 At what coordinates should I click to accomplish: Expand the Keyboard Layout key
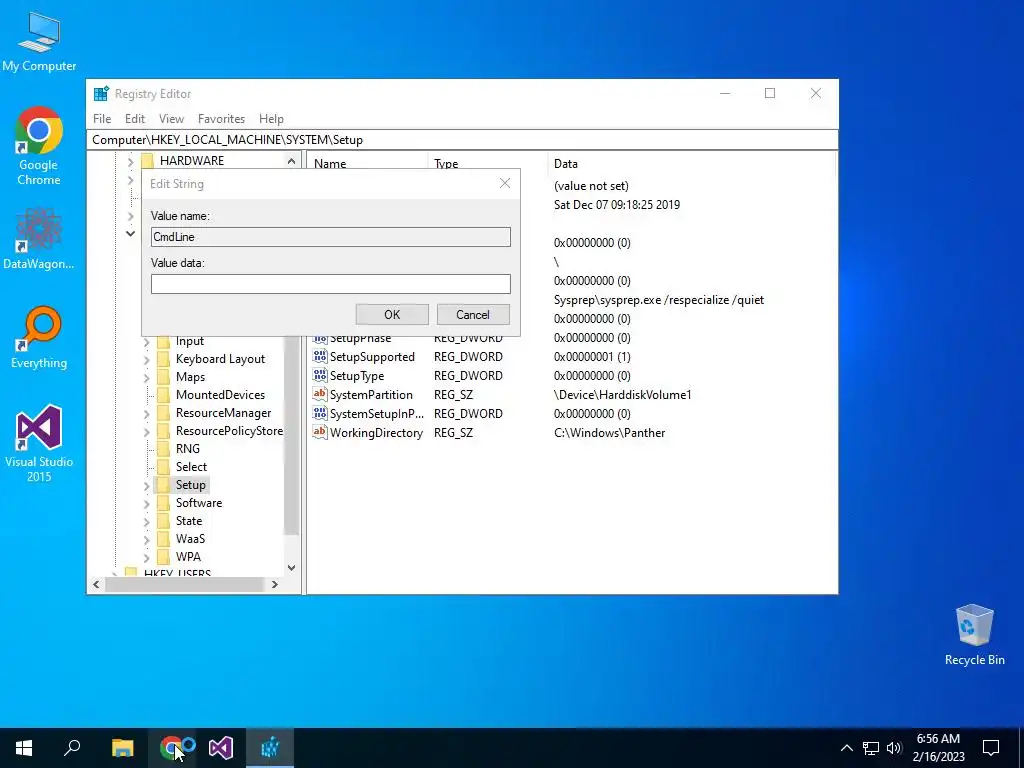coord(146,359)
